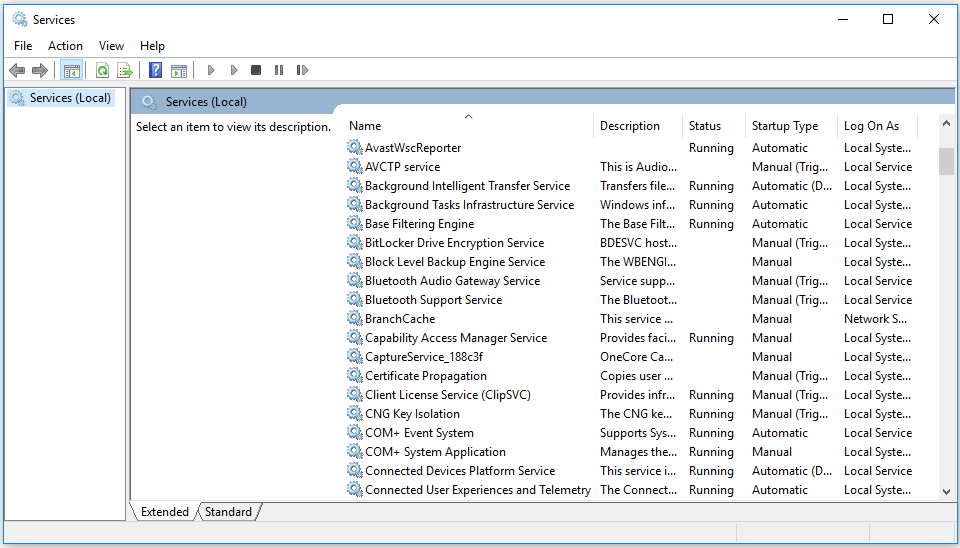Click the gear icon beside AVCTP service
This screenshot has width=960, height=548.
[354, 166]
